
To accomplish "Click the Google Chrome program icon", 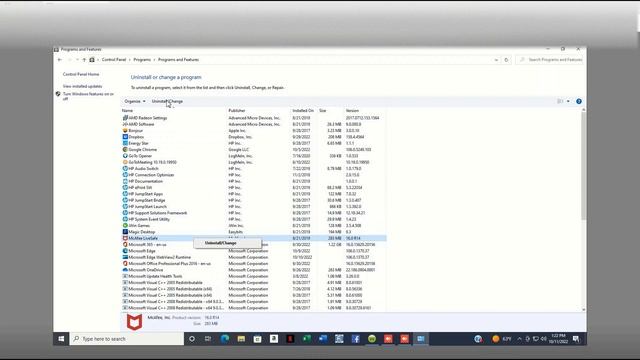I will (x=125, y=149).
